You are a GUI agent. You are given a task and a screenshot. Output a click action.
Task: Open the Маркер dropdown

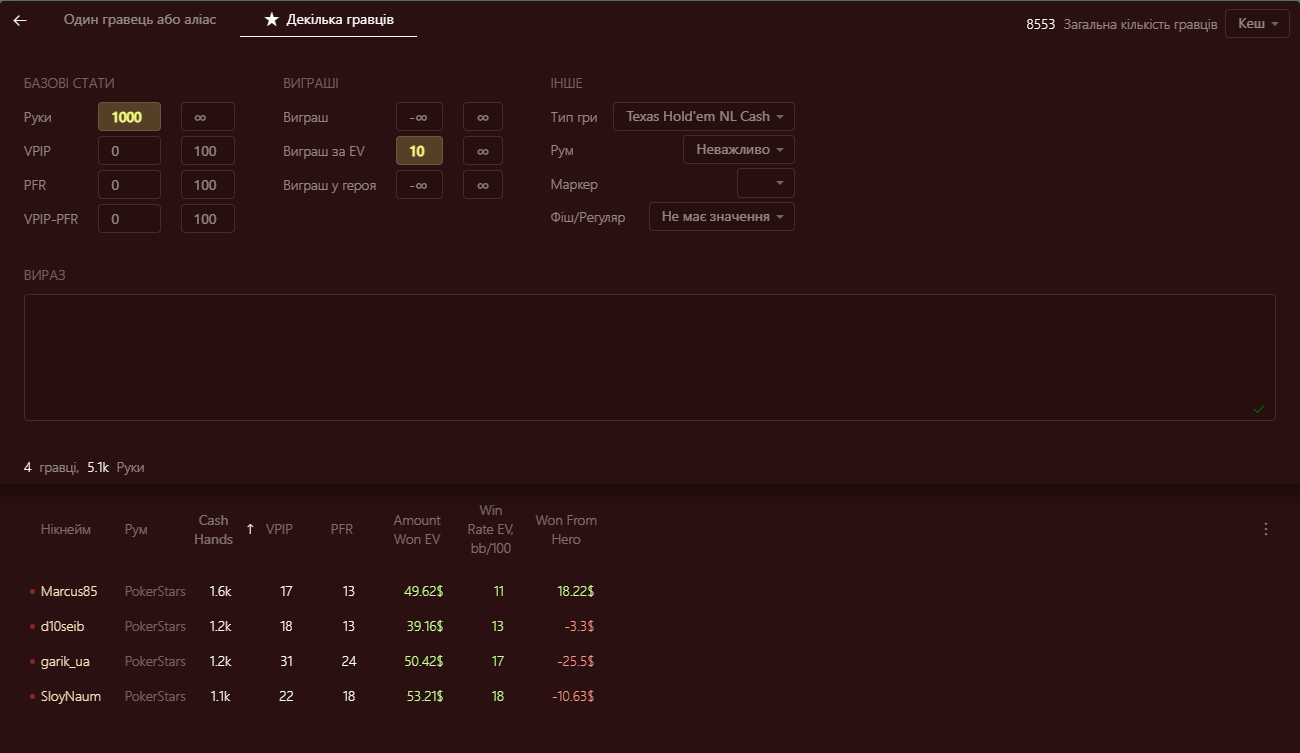pyautogui.click(x=766, y=183)
